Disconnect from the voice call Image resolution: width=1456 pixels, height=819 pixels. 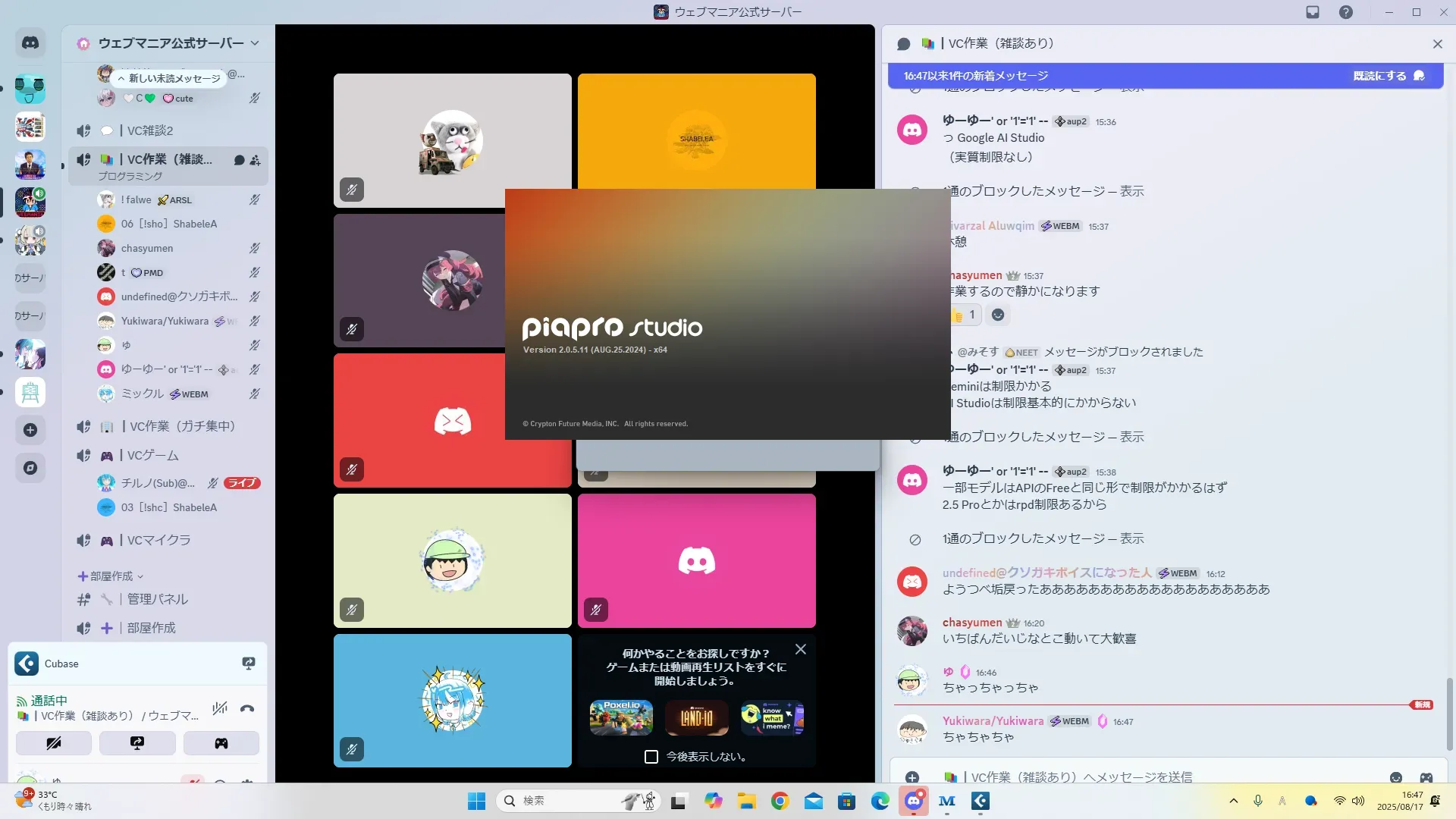click(x=247, y=708)
